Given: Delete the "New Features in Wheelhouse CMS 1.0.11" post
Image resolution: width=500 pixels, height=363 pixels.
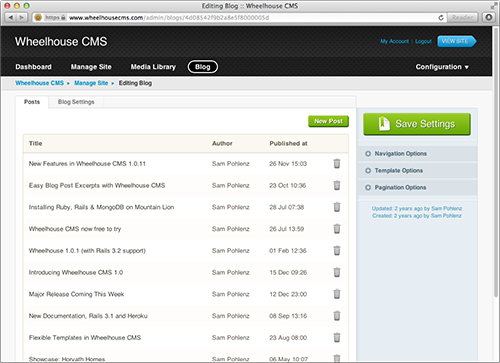Looking at the screenshot, I should [x=337, y=163].
